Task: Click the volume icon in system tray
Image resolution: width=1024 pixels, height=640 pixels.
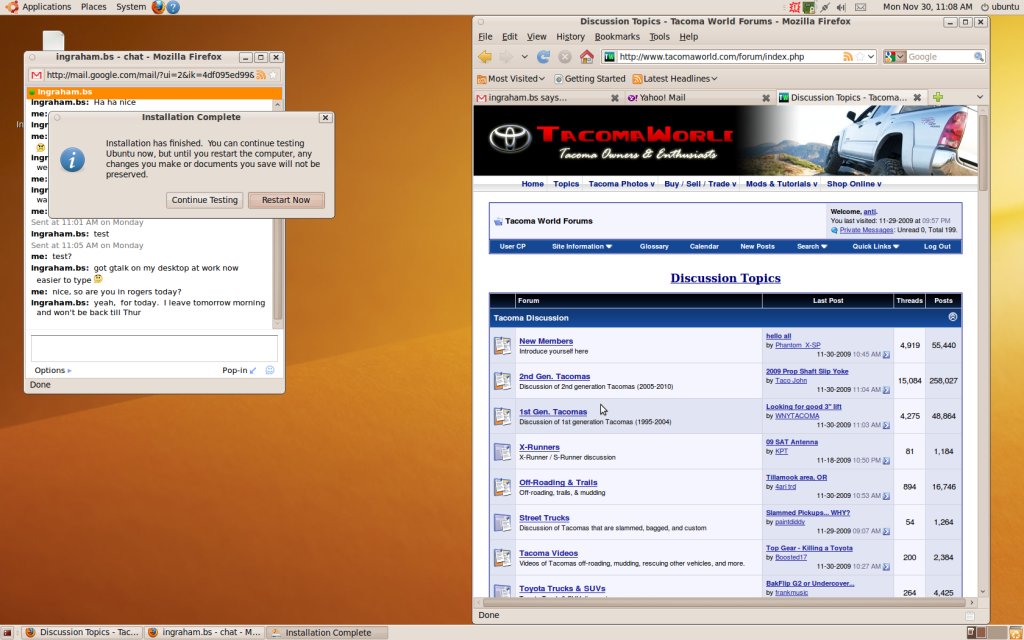Action: click(x=841, y=7)
